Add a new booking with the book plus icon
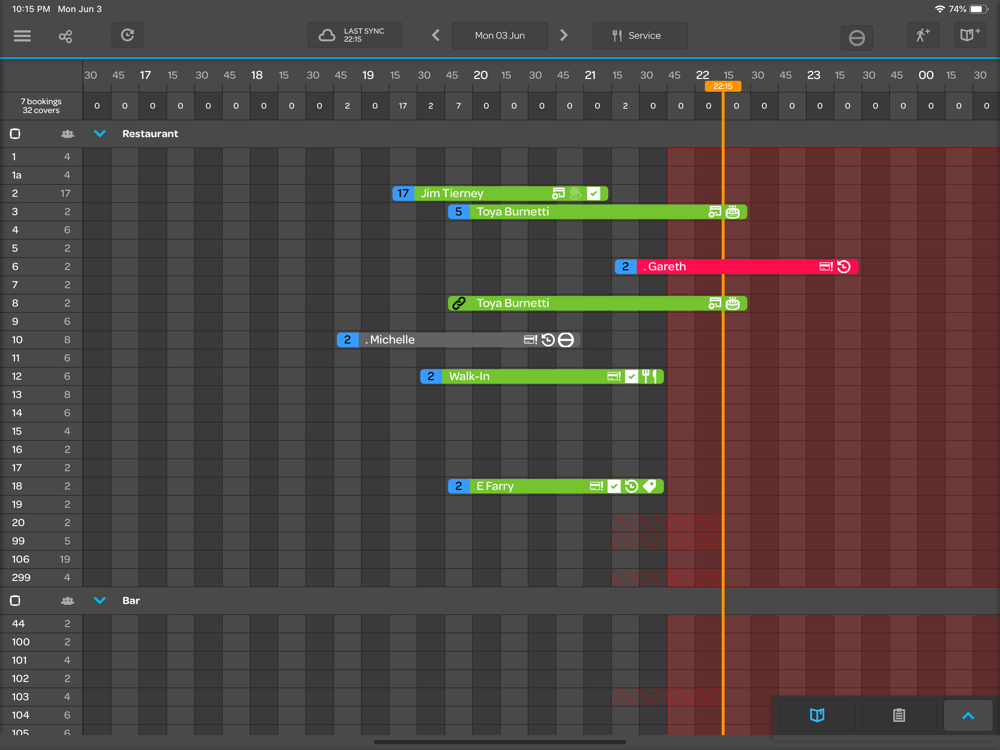The image size is (1000, 750). click(x=969, y=35)
